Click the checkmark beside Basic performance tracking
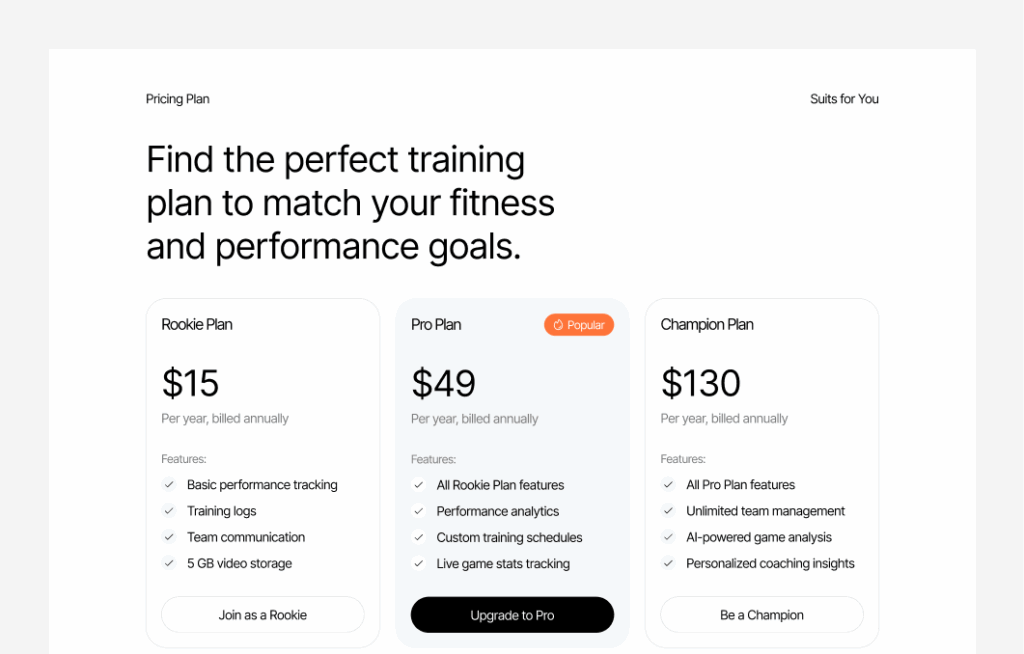This screenshot has height=654, width=1024. point(169,485)
